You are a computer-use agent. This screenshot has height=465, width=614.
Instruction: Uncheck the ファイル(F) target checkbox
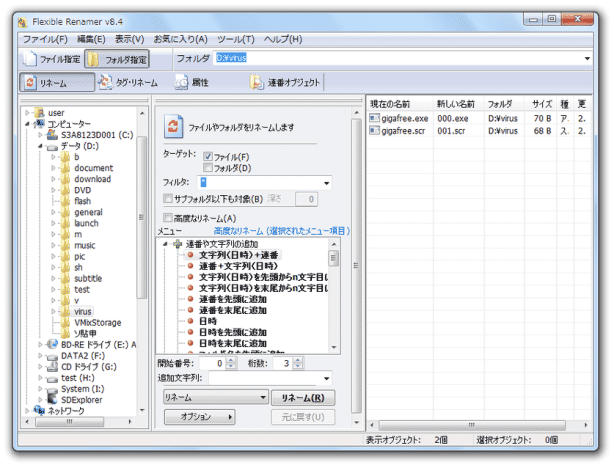click(x=208, y=157)
